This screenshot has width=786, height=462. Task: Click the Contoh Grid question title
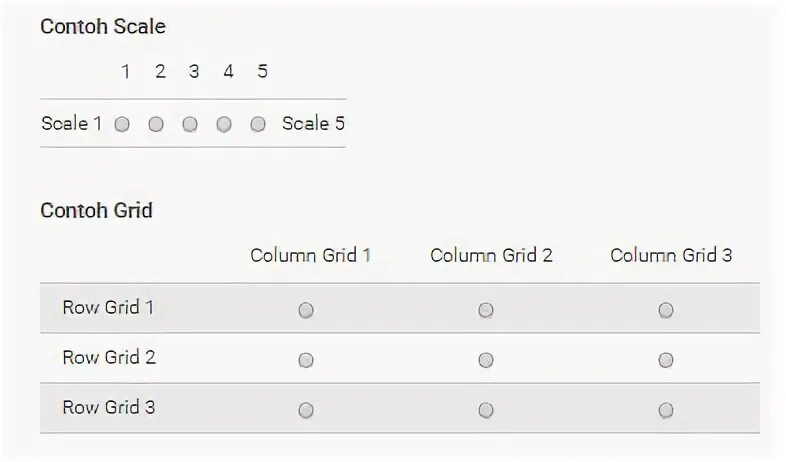(x=96, y=211)
